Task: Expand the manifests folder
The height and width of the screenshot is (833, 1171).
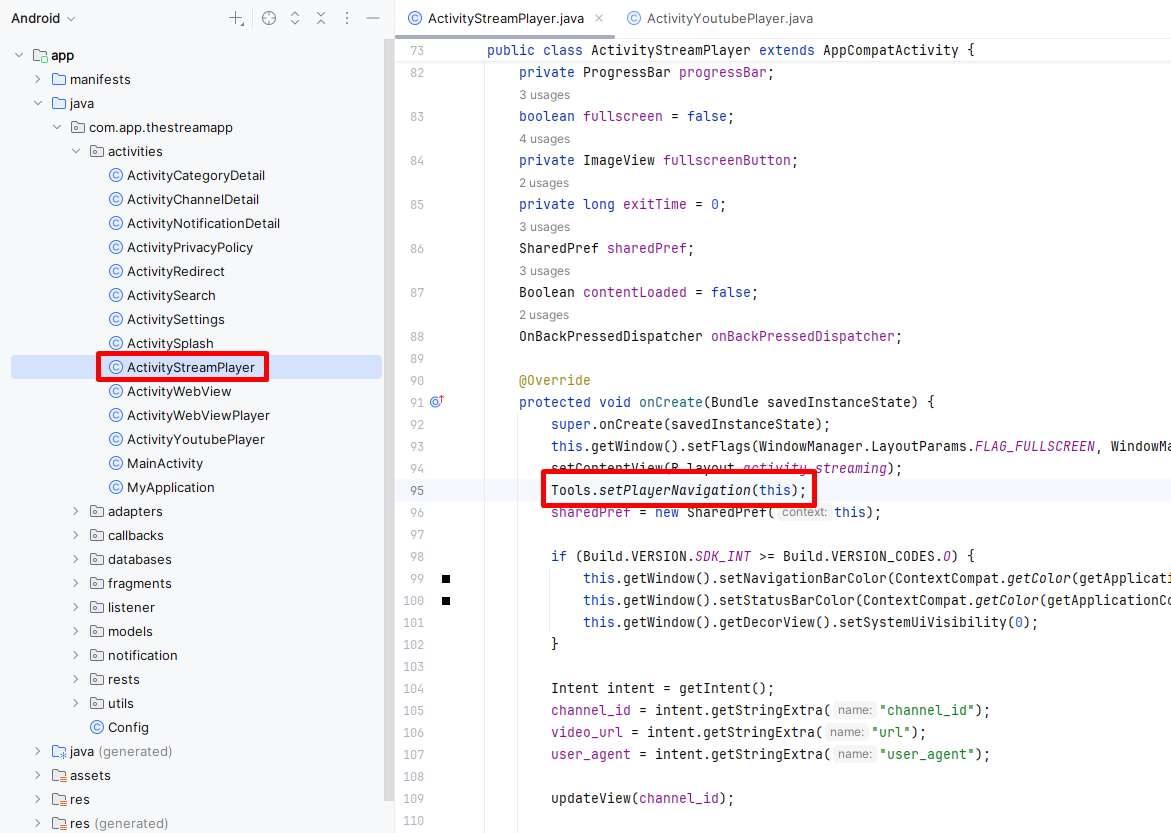Action: click(x=38, y=79)
